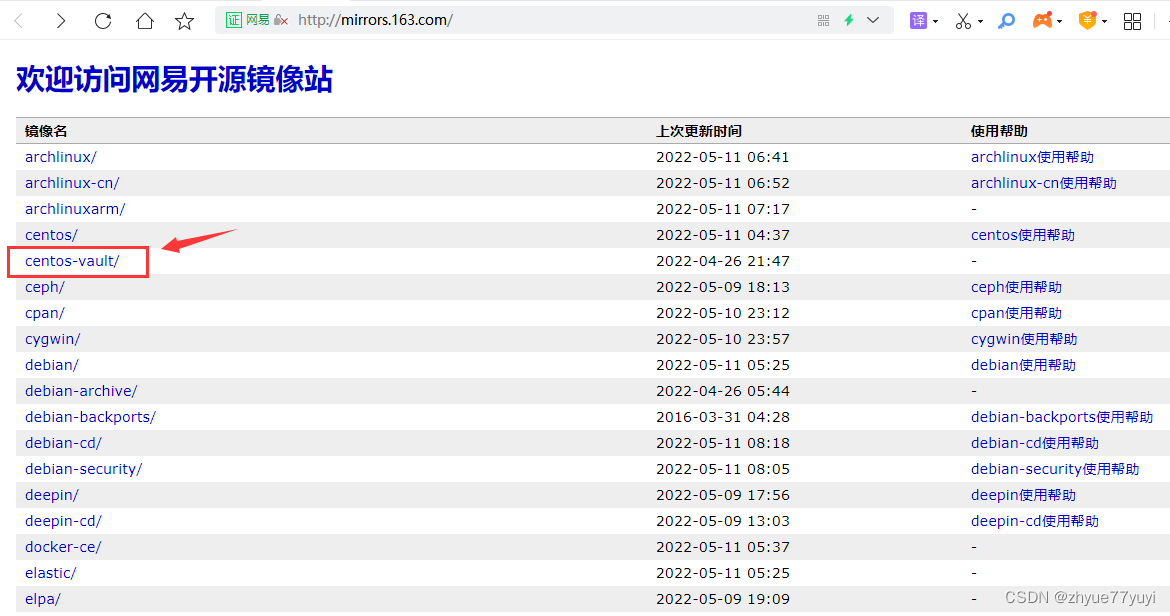Open the centos/ mirror directory
The height and width of the screenshot is (616, 1170).
[51, 235]
